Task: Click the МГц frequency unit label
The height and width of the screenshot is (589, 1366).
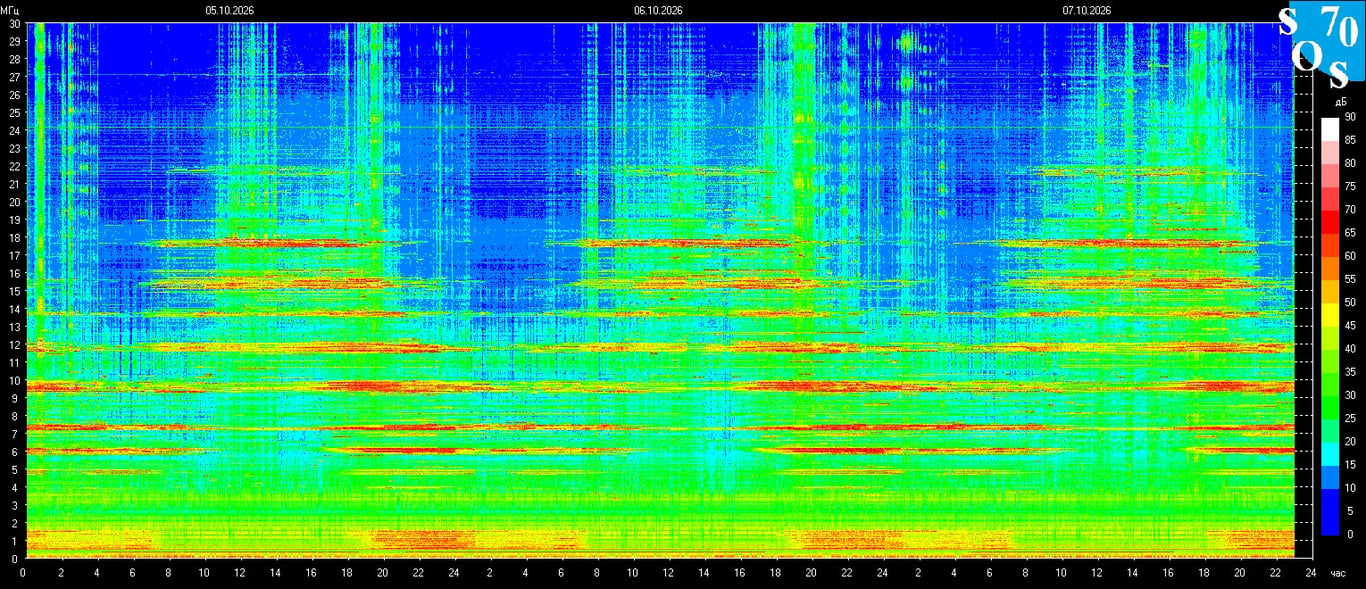Action: click(x=11, y=10)
